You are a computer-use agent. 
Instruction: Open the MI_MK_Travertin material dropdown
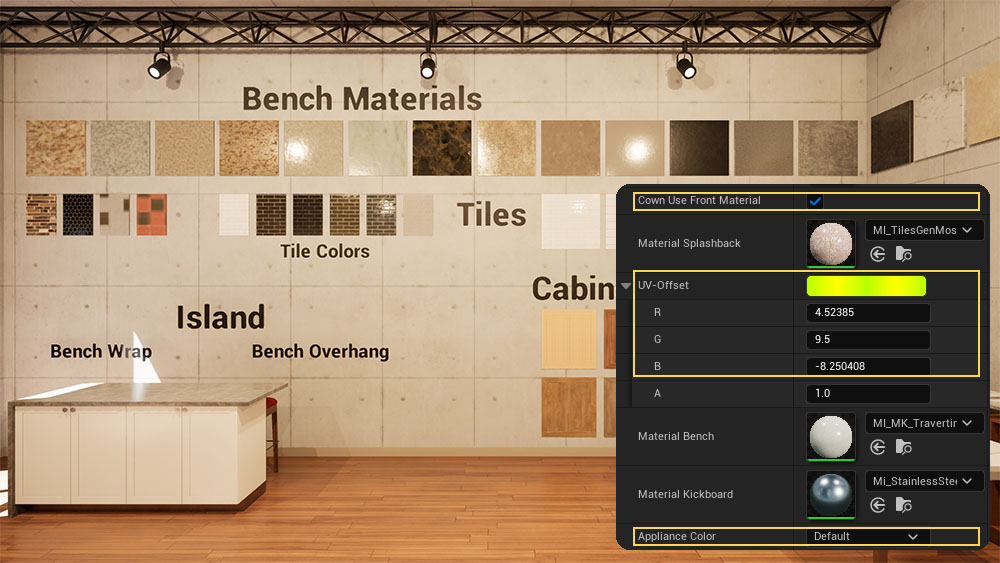924,424
